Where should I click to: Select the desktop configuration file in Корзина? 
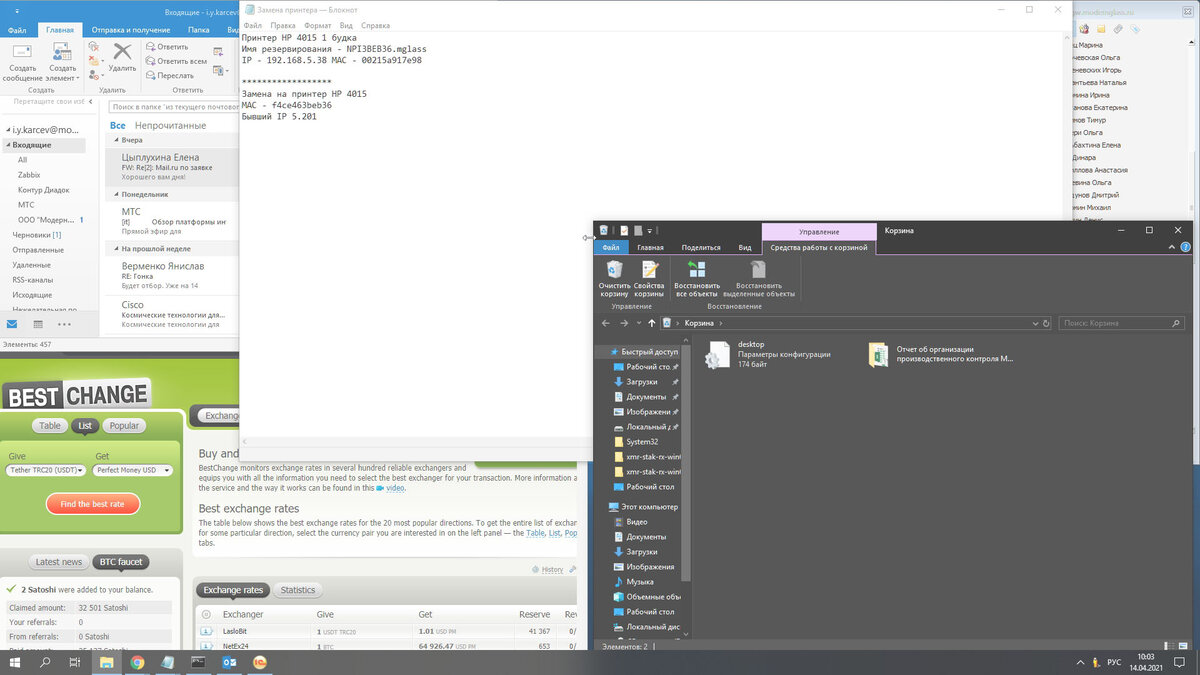[x=768, y=355]
